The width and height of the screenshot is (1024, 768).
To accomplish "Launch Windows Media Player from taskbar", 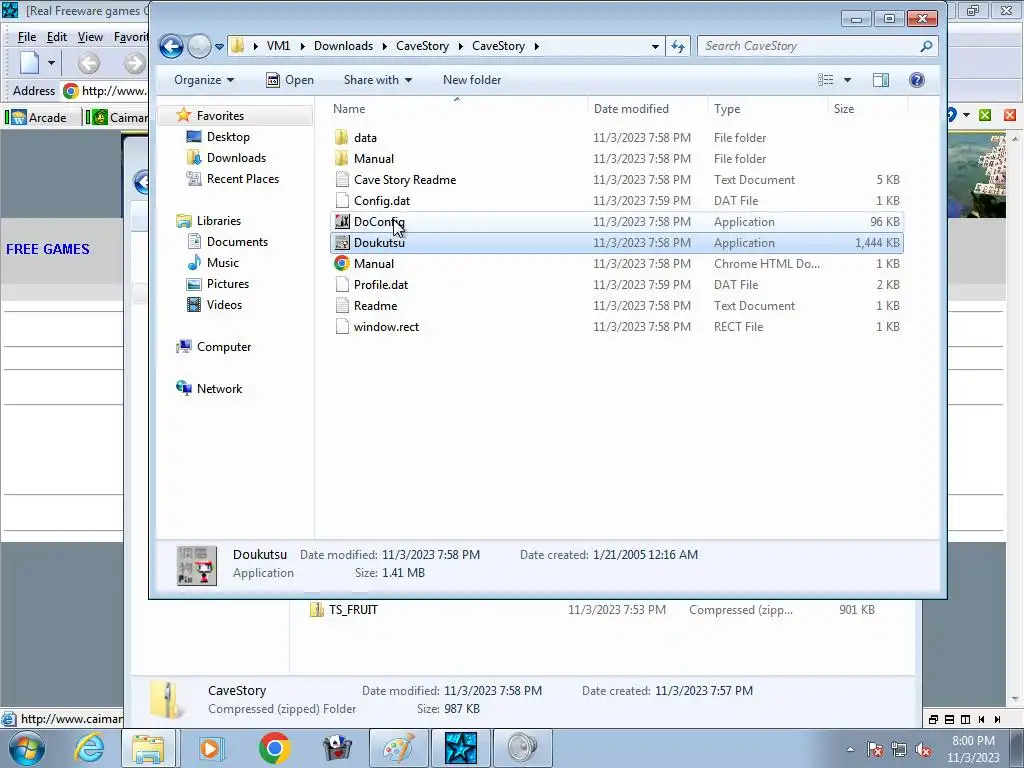I will (x=210, y=748).
